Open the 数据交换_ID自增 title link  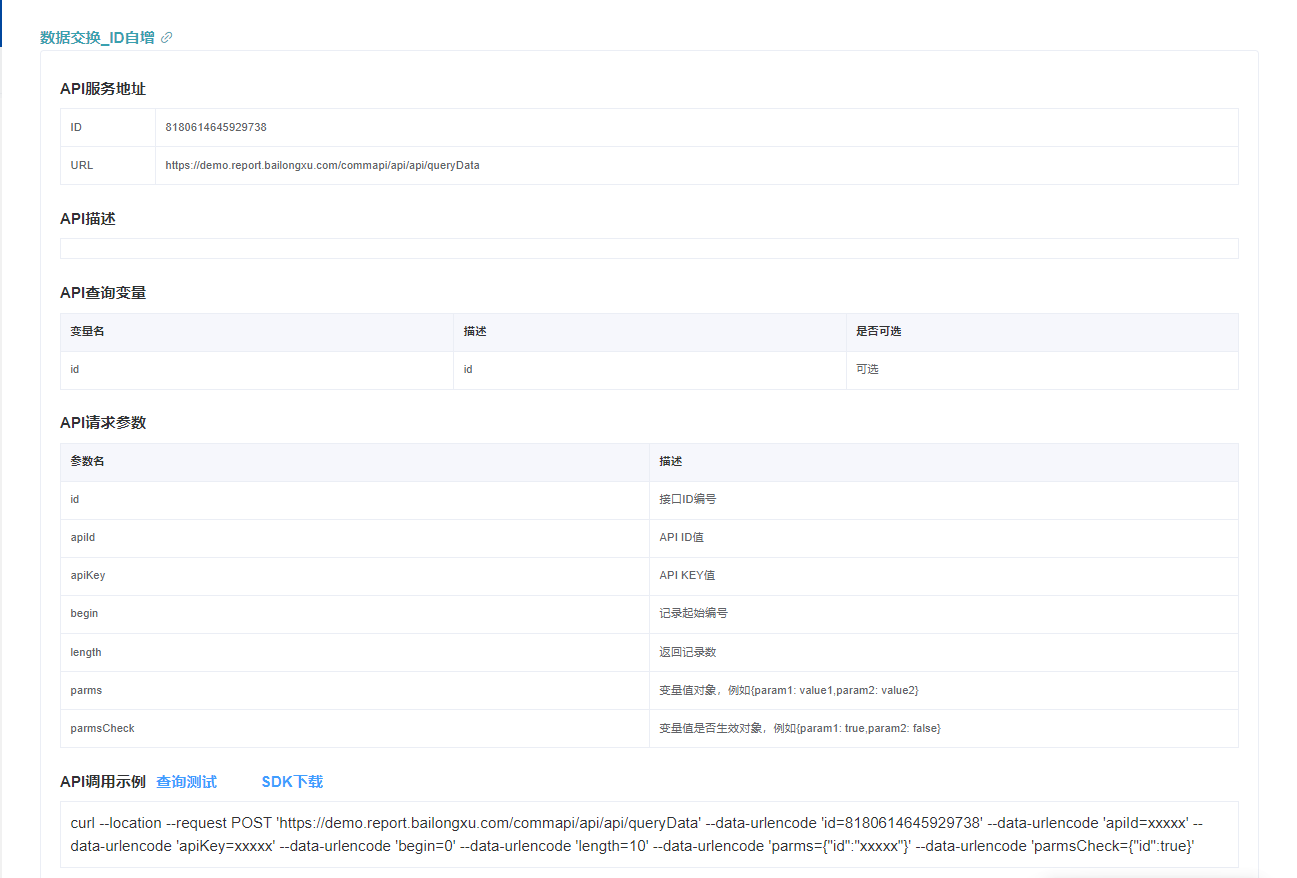pyautogui.click(x=97, y=38)
